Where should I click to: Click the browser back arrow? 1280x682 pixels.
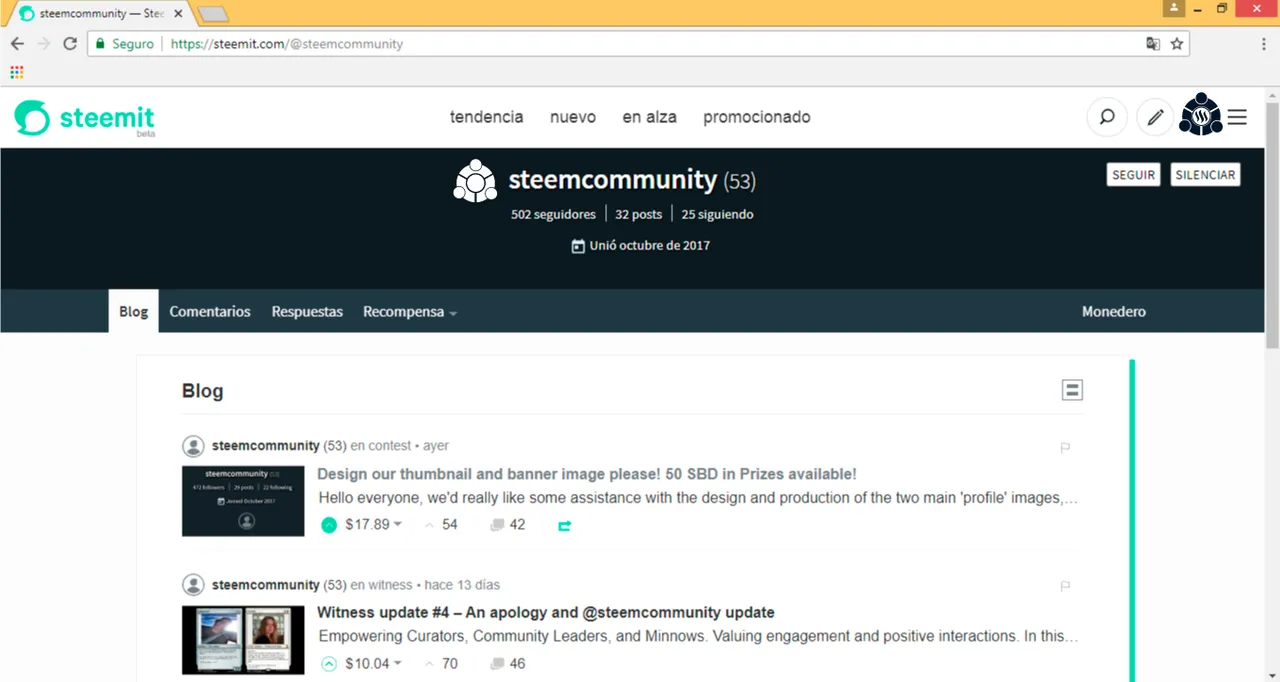17,44
